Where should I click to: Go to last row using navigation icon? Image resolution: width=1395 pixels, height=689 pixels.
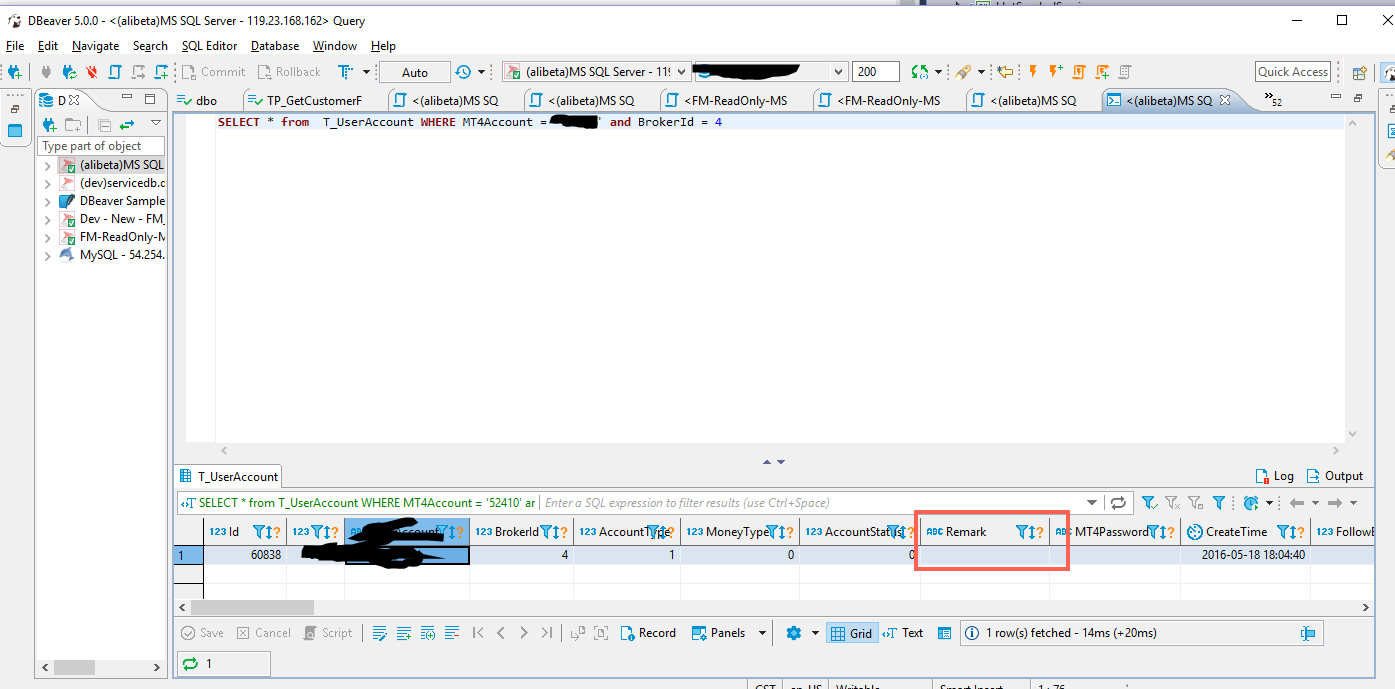click(546, 633)
